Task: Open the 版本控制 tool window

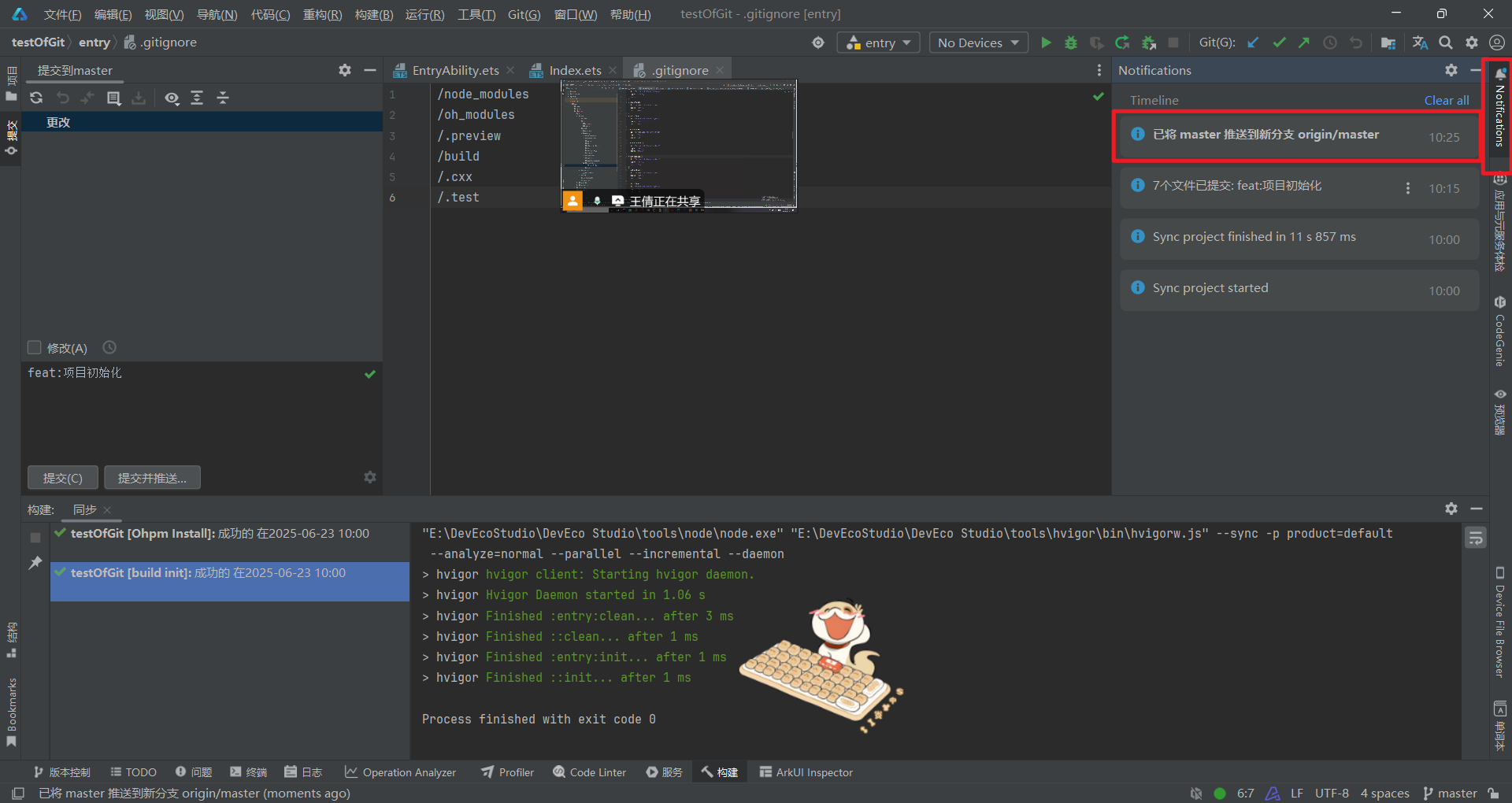Action: pos(61,772)
